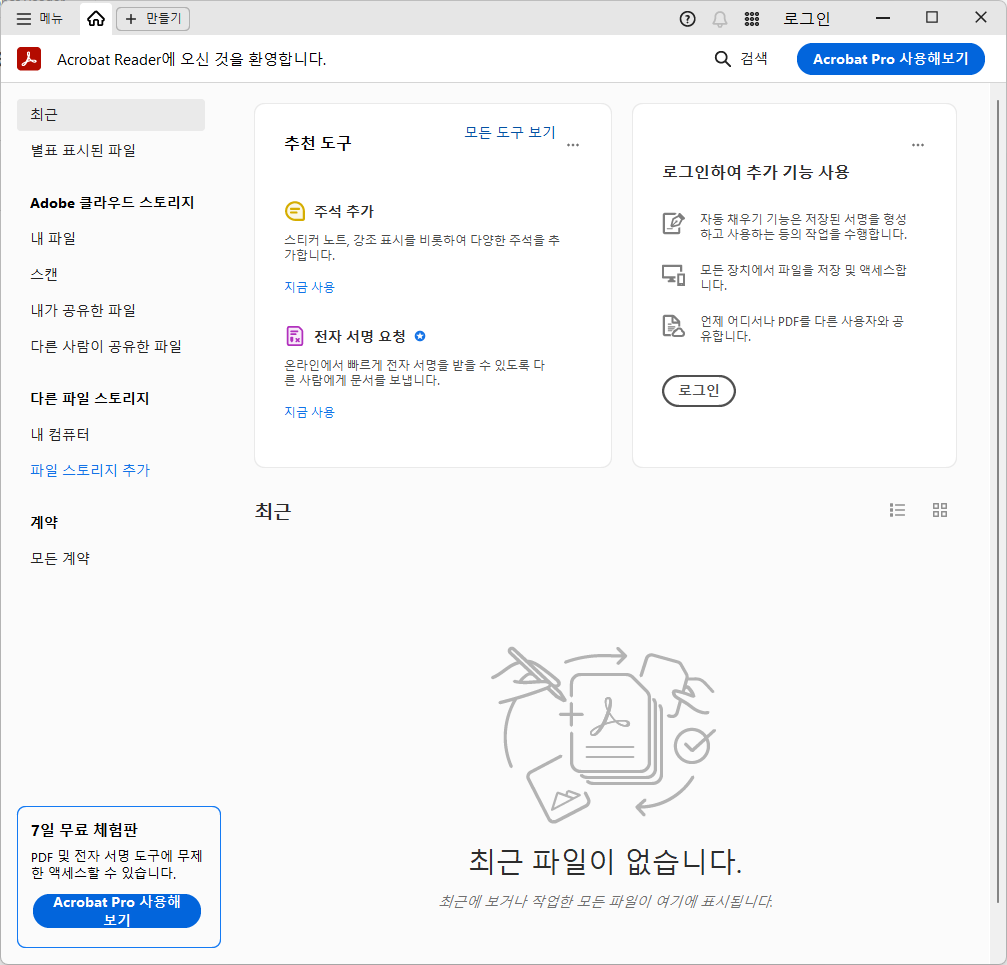The height and width of the screenshot is (965, 1007).
Task: Click the 모든 도구 보기 link
Action: (510, 132)
